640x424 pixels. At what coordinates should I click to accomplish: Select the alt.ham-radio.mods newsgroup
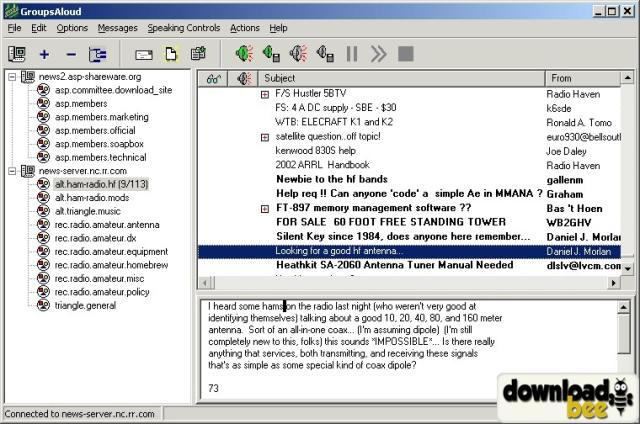click(x=92, y=198)
